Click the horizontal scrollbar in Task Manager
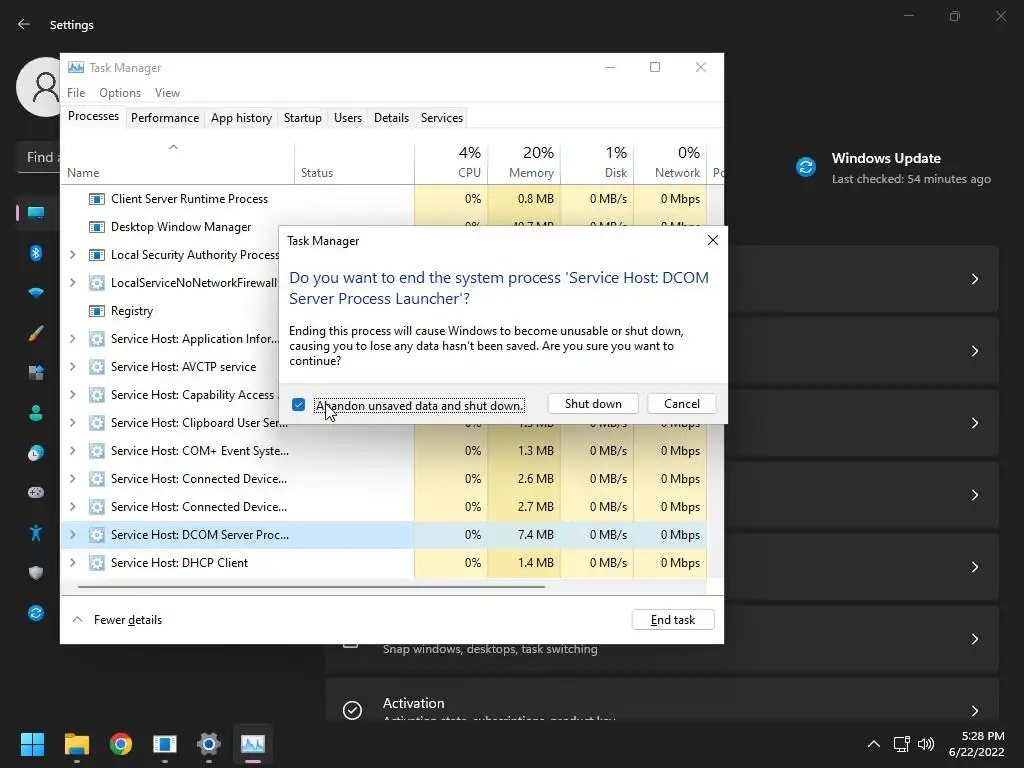1024x768 pixels. 311,587
